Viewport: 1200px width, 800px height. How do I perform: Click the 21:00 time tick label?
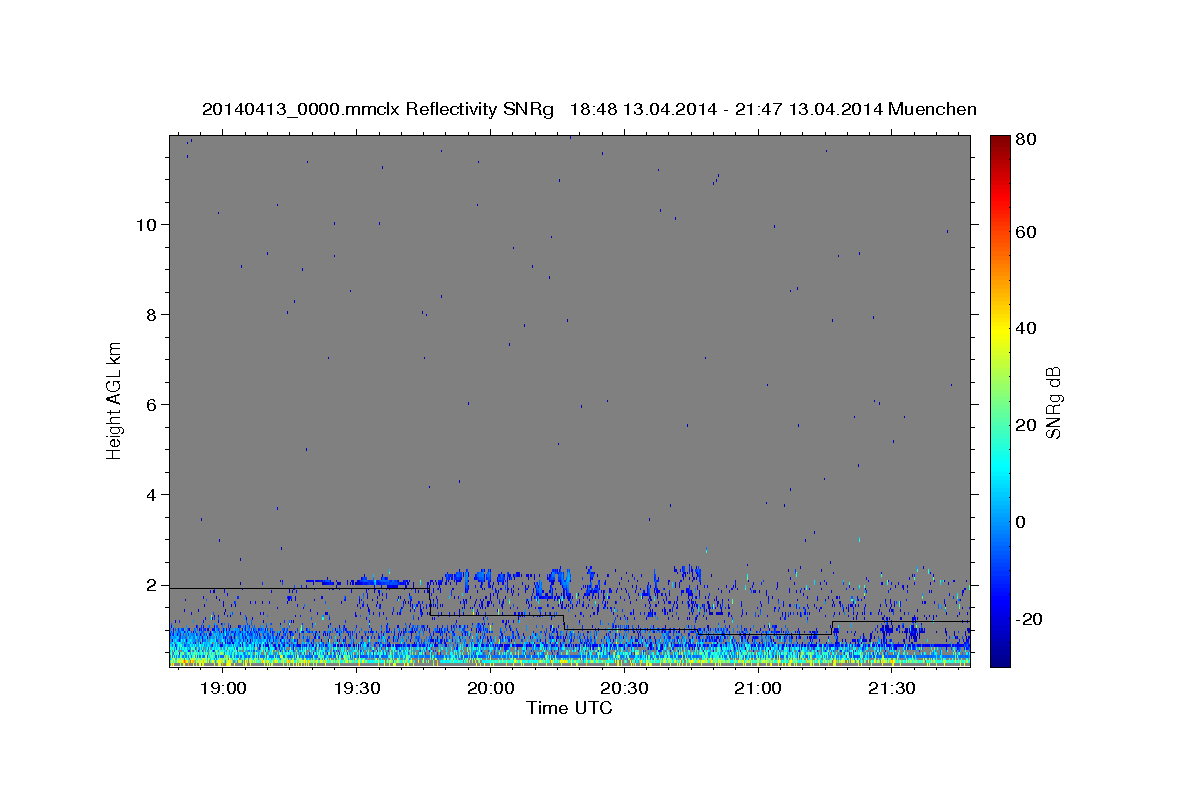tap(758, 688)
